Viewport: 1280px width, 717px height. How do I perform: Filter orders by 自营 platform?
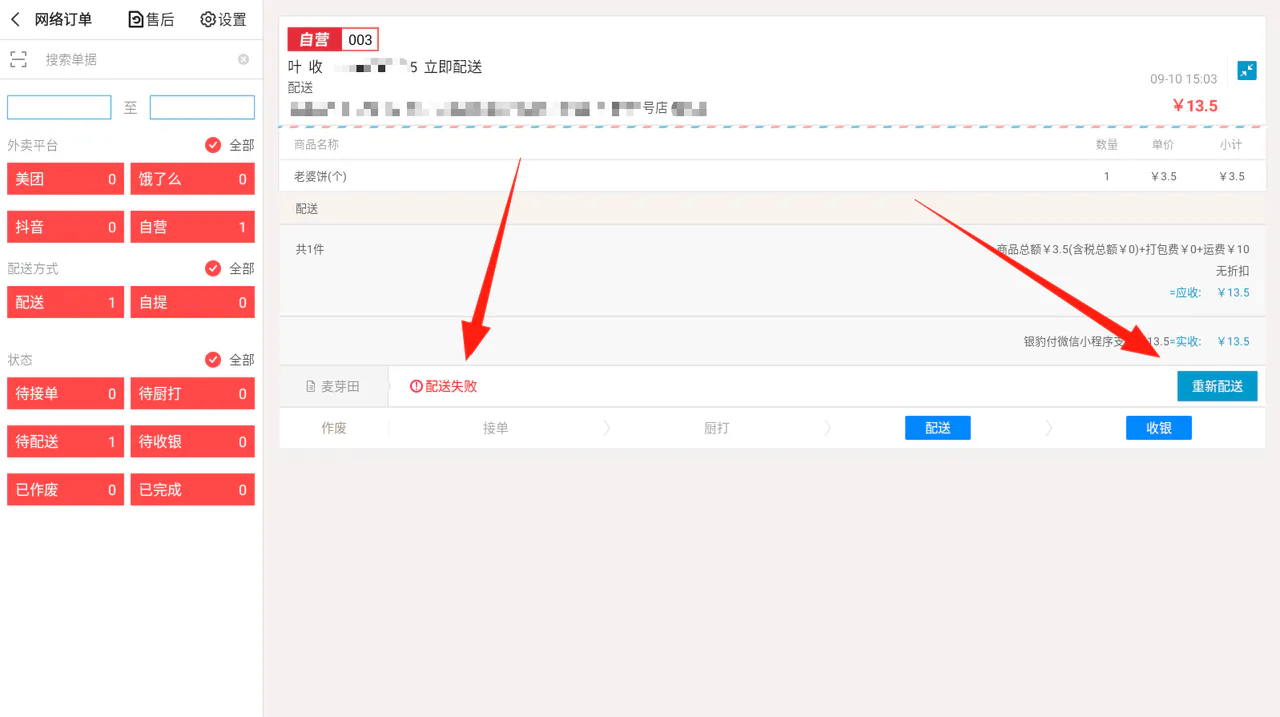192,227
